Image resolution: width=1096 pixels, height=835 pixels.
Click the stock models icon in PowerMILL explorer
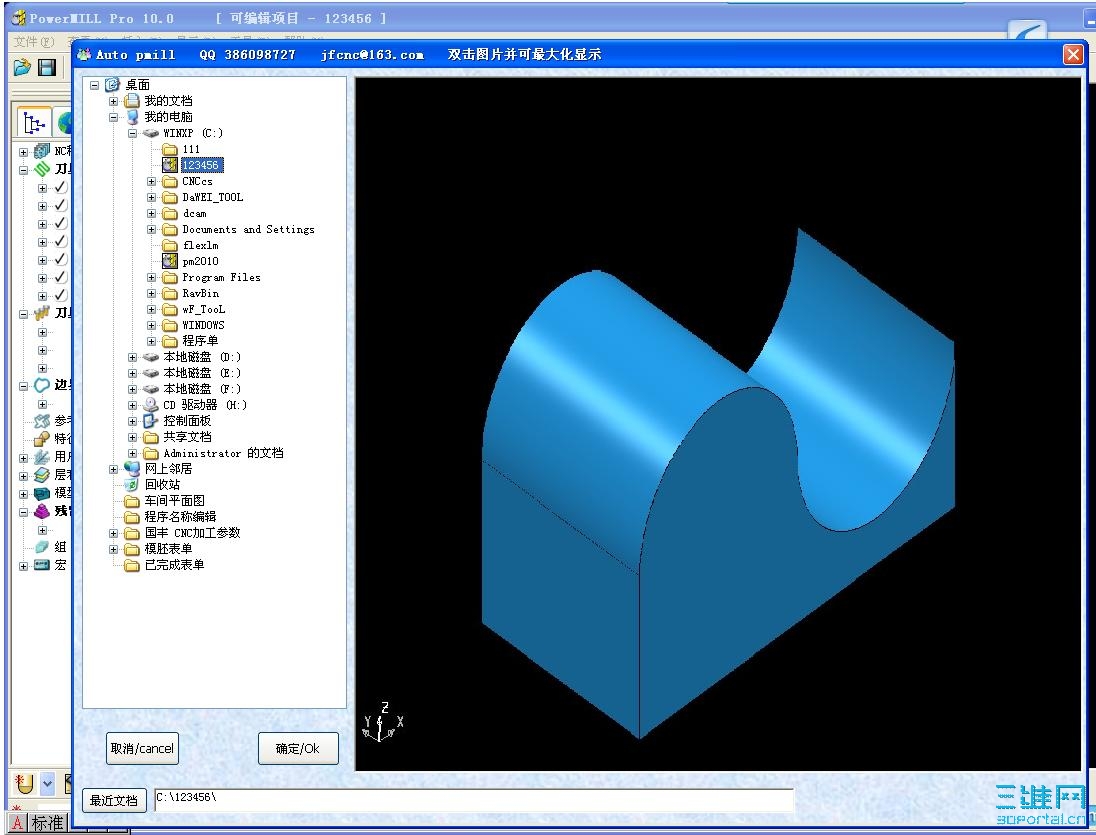tap(42, 511)
